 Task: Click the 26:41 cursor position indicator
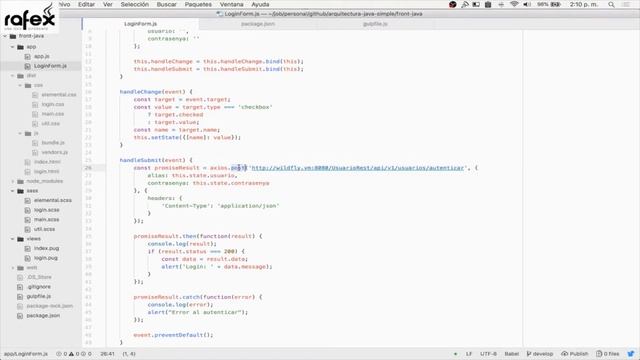coord(107,354)
